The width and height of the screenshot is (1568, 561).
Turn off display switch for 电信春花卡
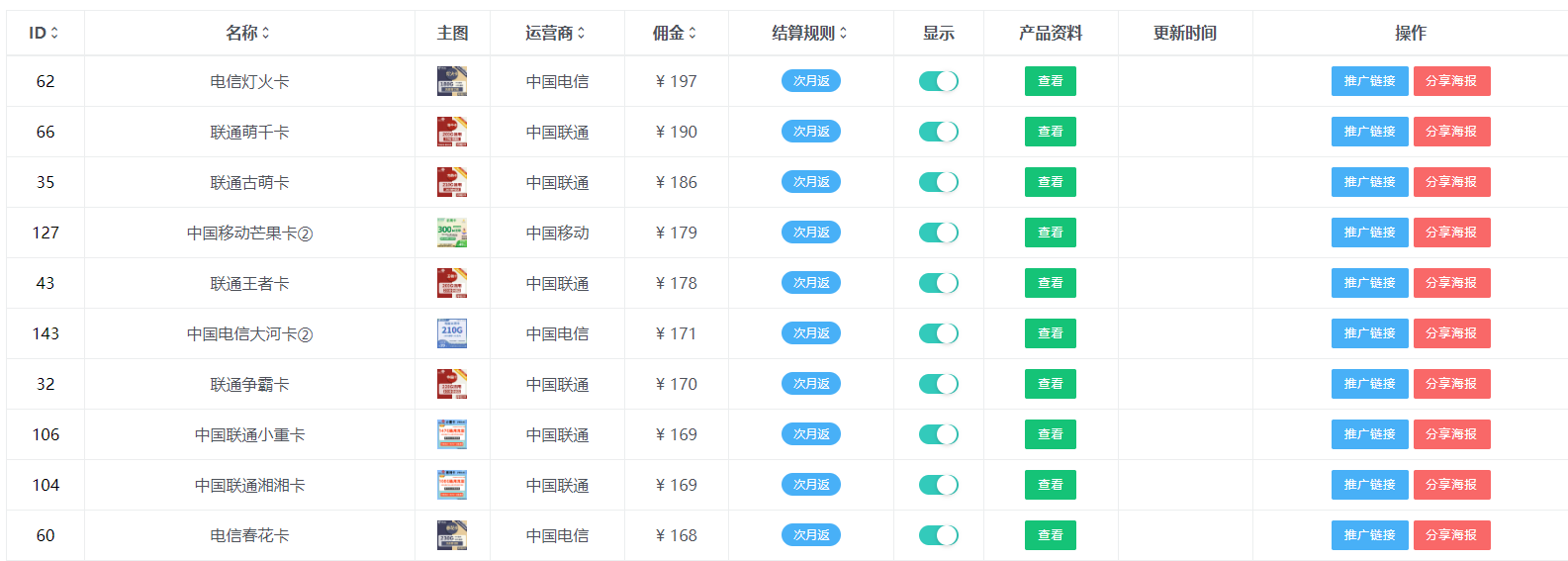point(938,535)
